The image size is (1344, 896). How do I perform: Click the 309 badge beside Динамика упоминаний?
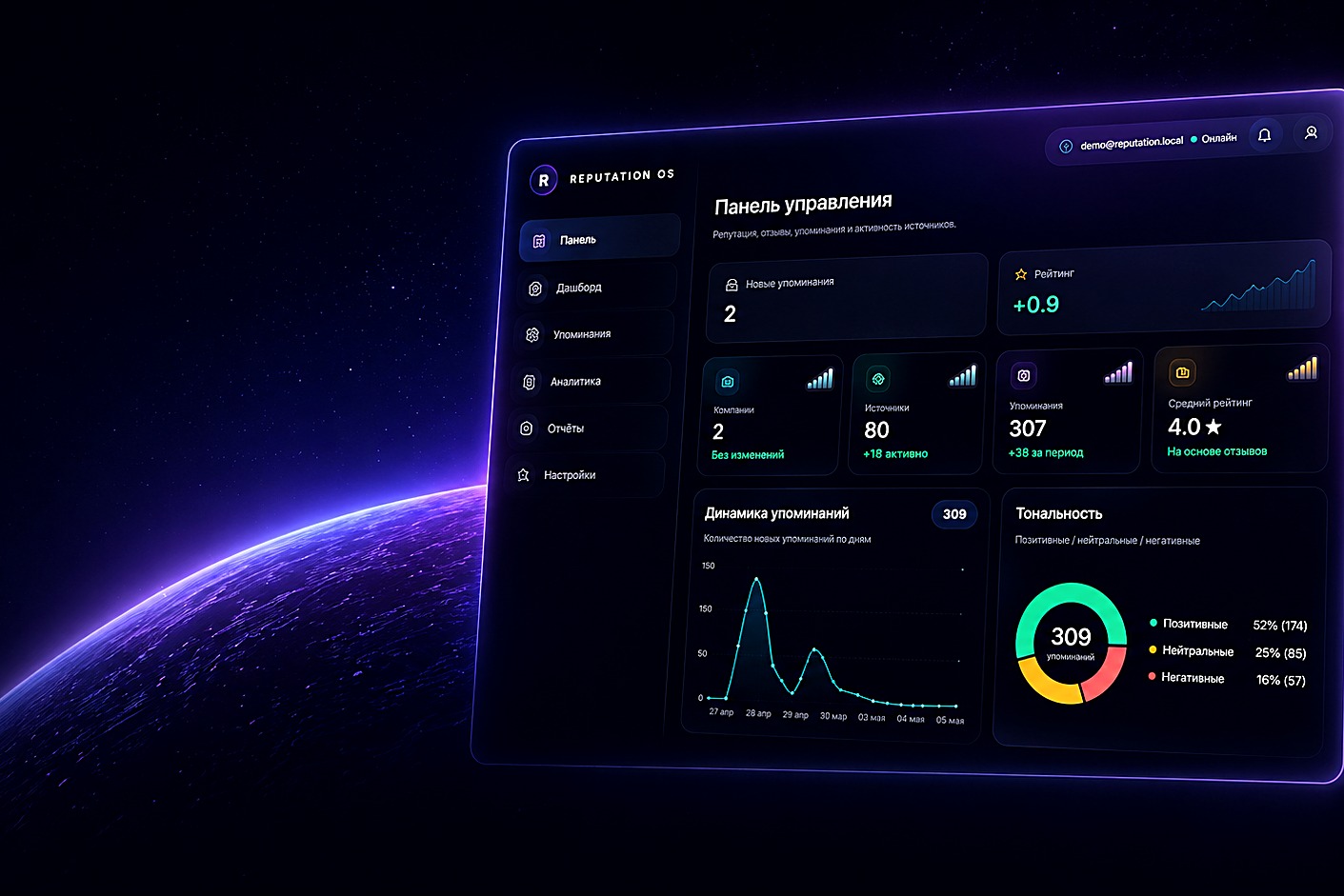[x=954, y=514]
